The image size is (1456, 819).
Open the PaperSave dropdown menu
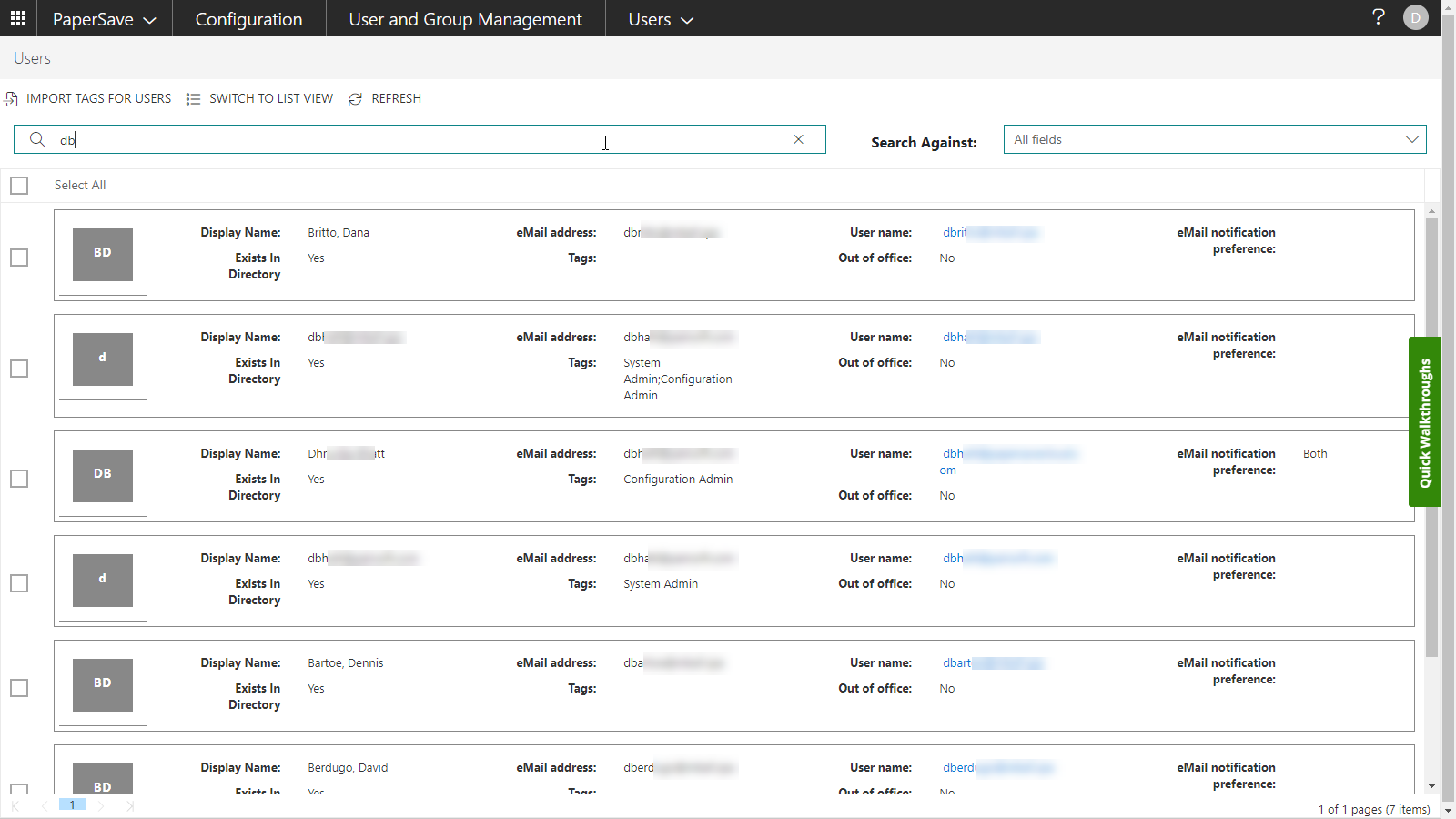[x=104, y=19]
